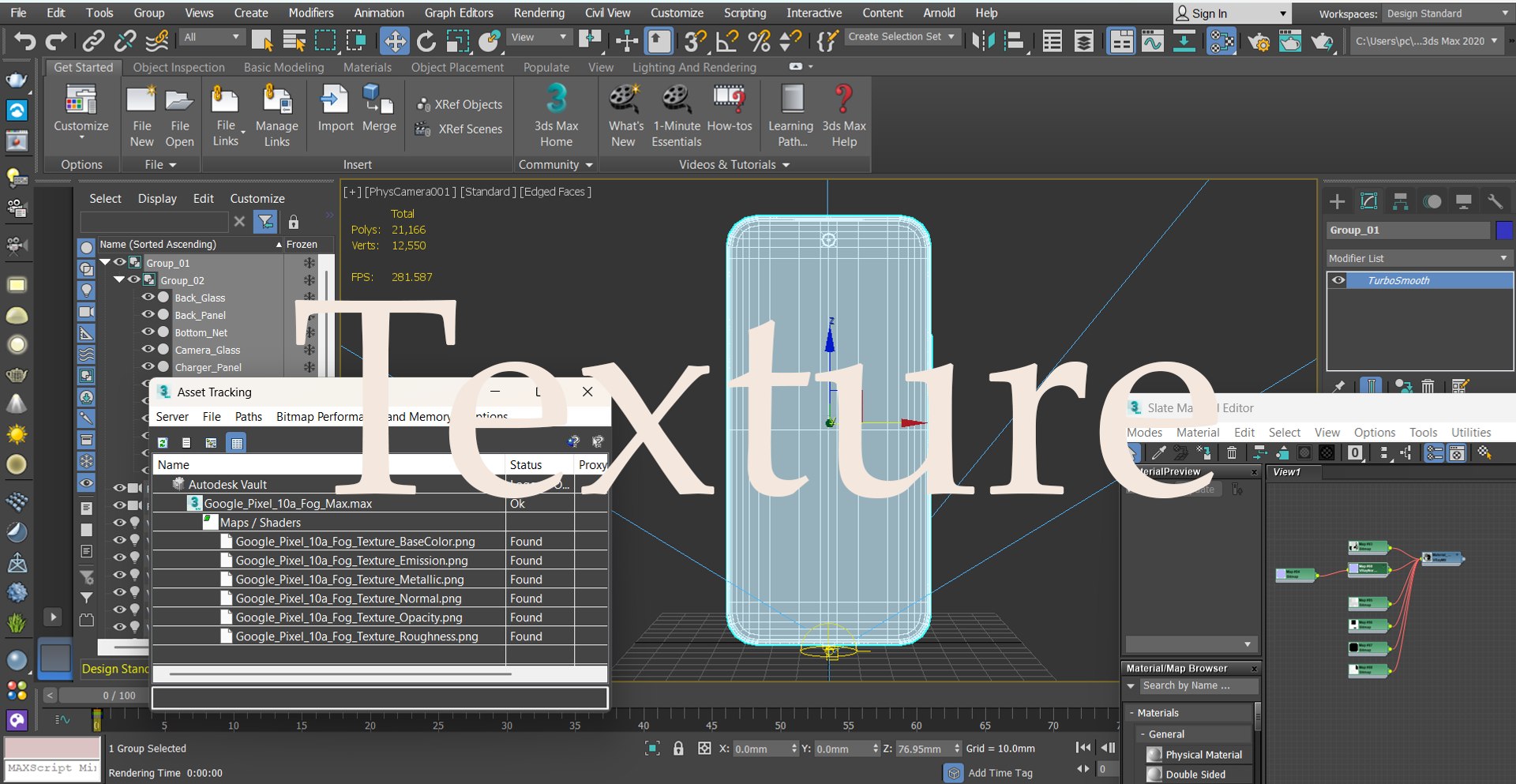Switch to Lighting And Rendering tab
The height and width of the screenshot is (784, 1516).
694,67
